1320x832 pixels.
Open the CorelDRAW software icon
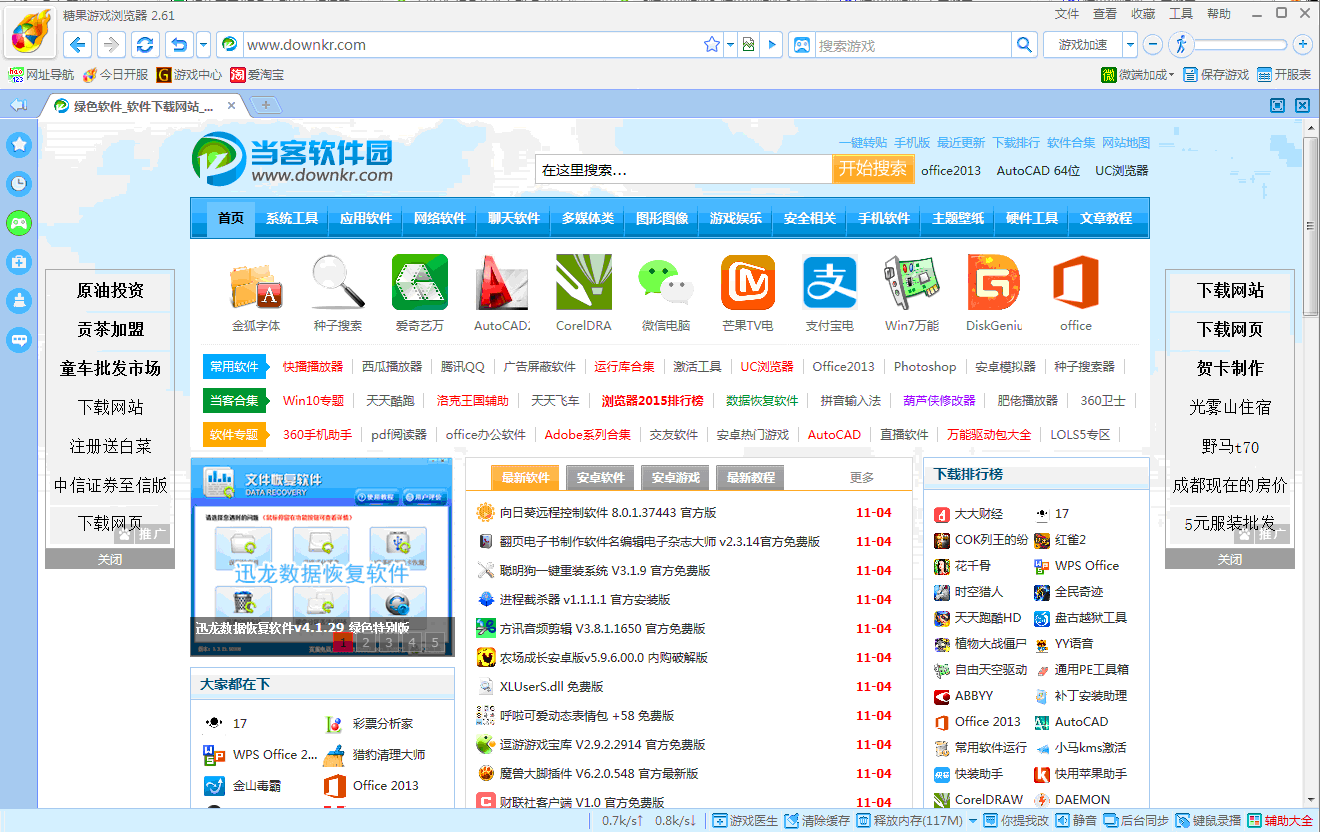pyautogui.click(x=584, y=283)
